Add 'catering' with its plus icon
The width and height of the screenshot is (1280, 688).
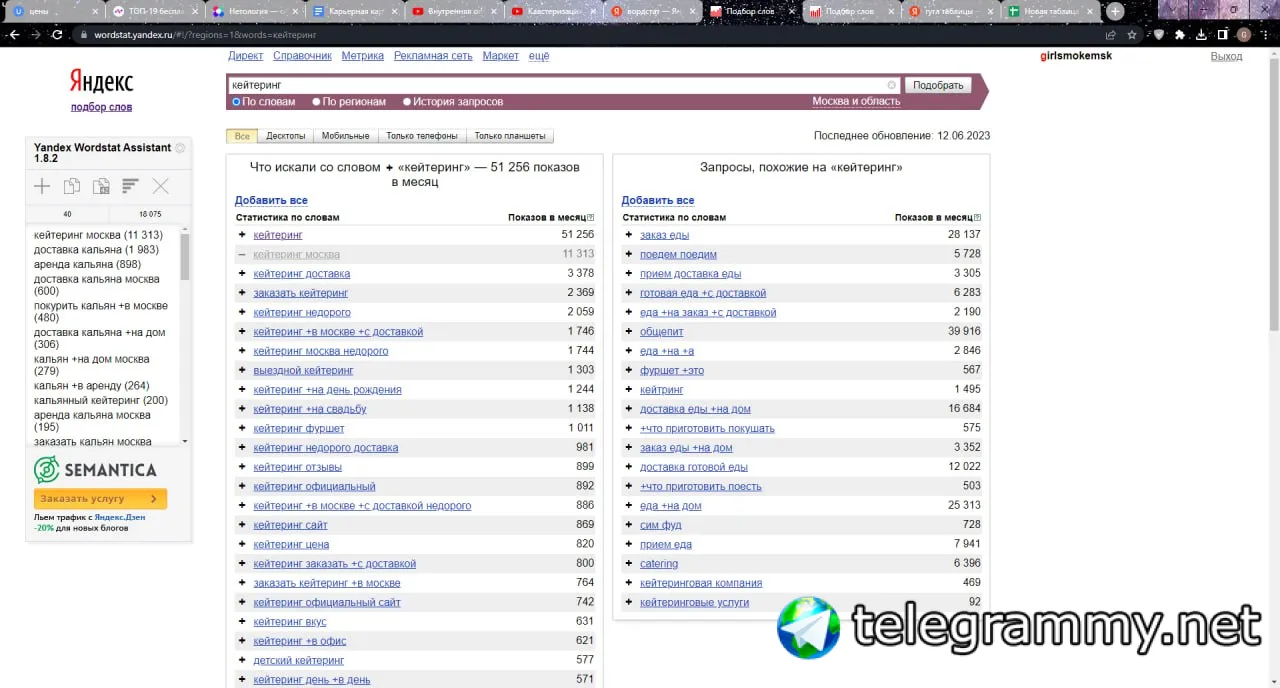coord(629,563)
